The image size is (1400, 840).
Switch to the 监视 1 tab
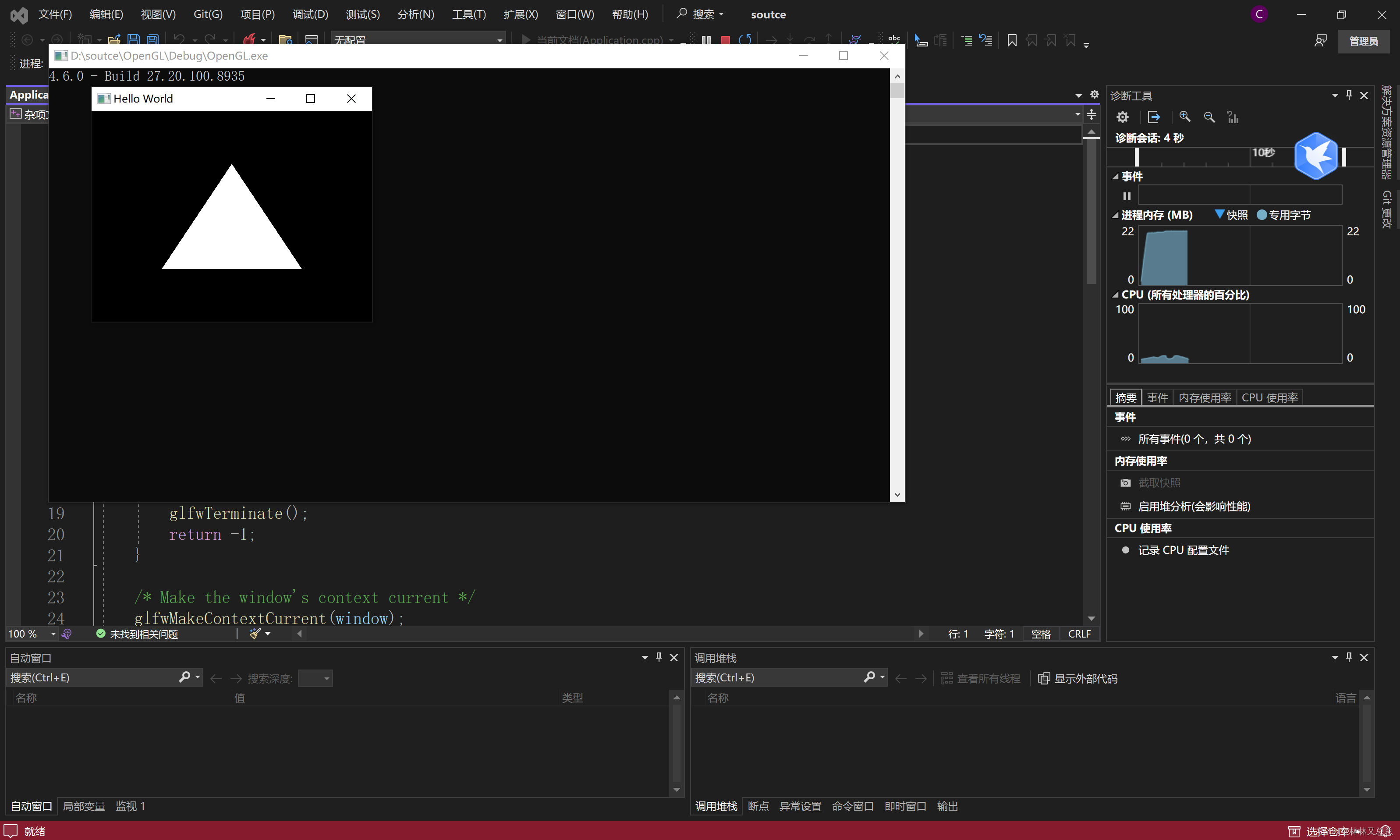[x=130, y=806]
